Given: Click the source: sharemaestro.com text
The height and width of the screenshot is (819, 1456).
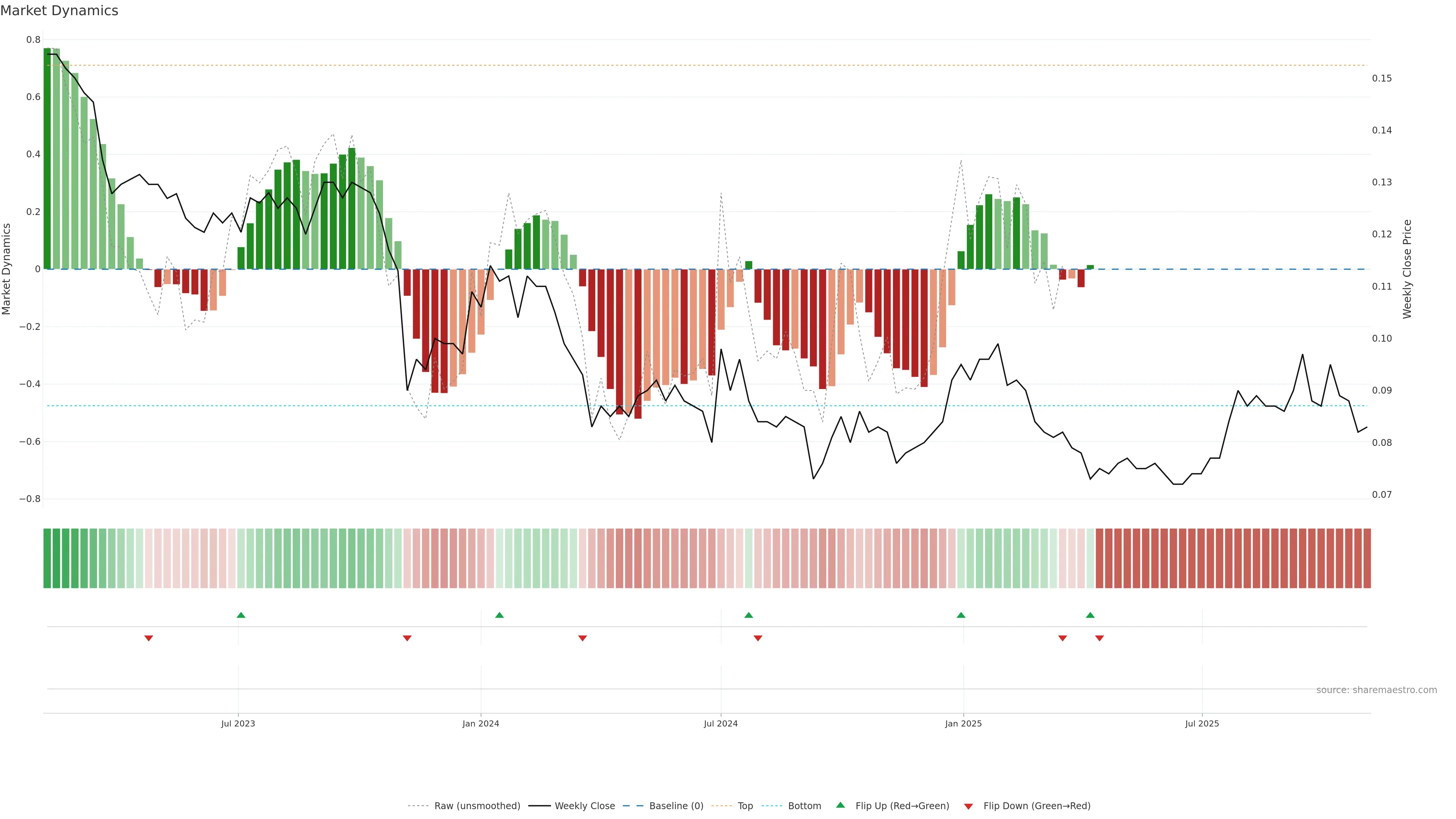Looking at the screenshot, I should click(x=1376, y=690).
